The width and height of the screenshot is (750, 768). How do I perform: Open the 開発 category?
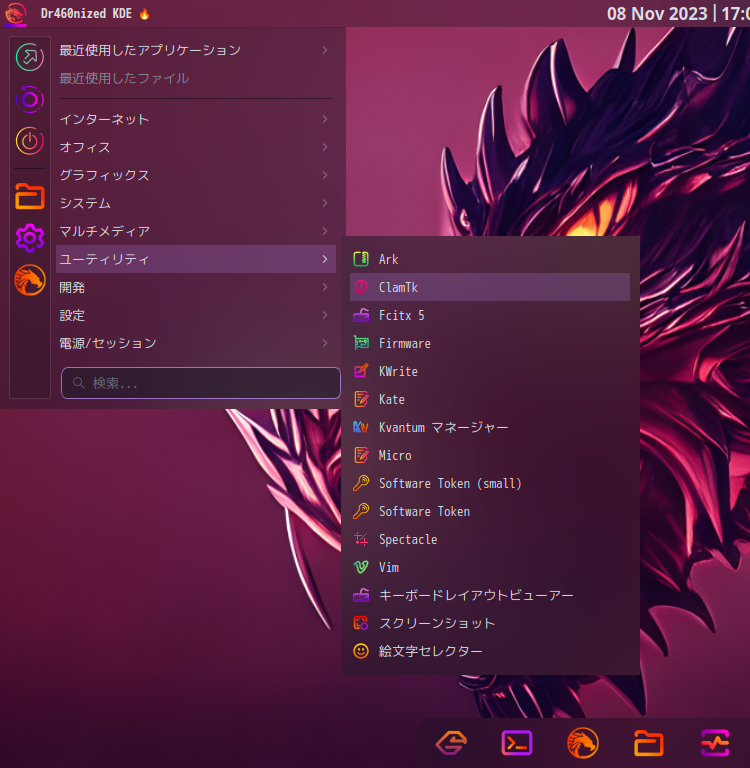[x=196, y=287]
